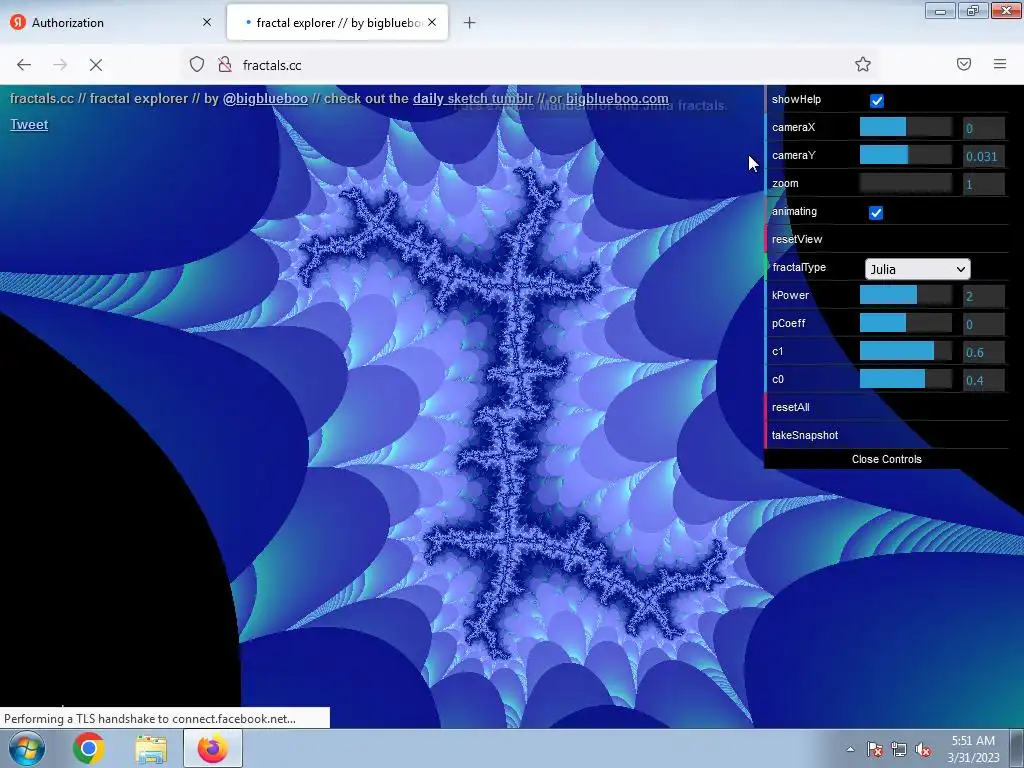
Task: Adjust the c1 slider
Action: tap(905, 351)
